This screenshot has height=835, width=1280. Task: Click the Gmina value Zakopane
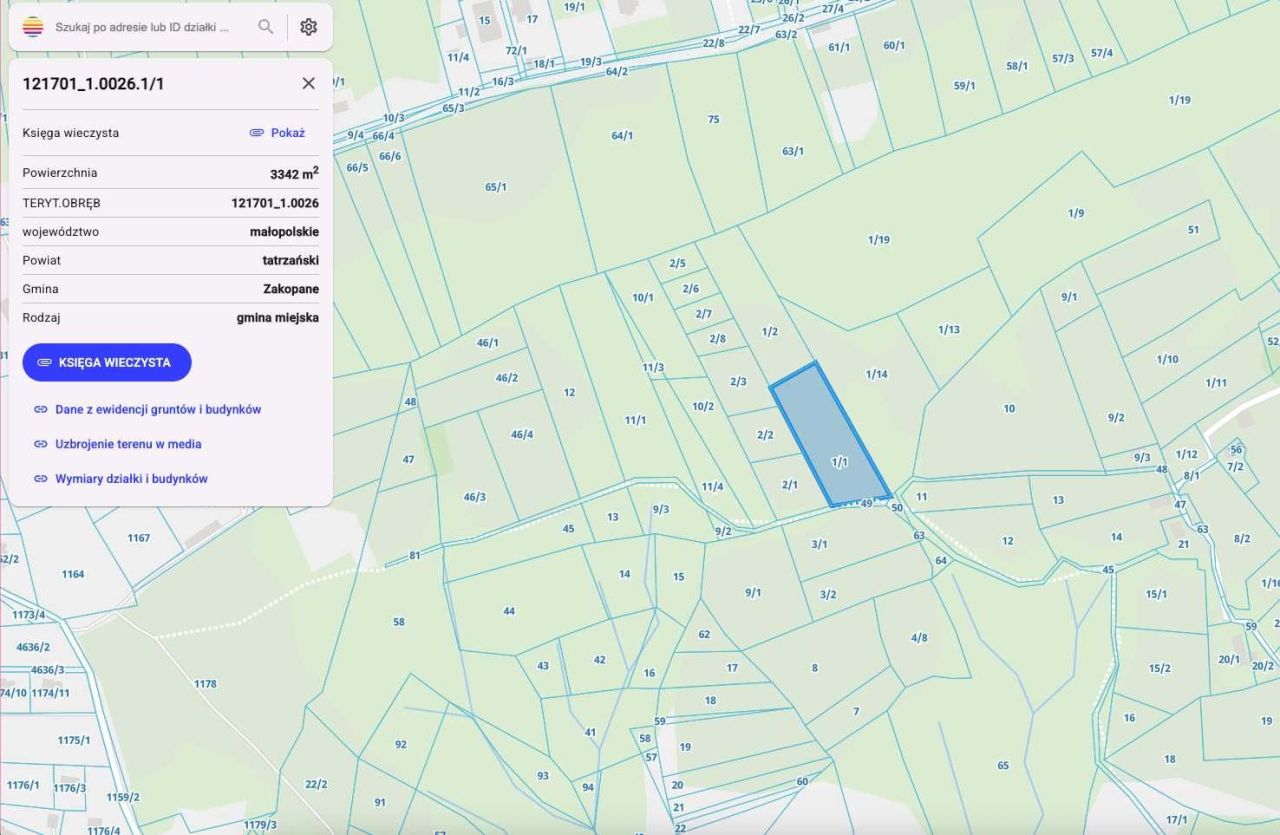(x=291, y=289)
